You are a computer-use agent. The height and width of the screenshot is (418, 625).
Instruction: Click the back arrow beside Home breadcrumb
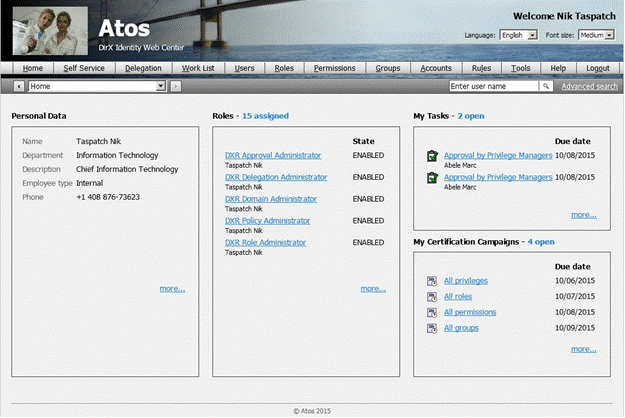pyautogui.click(x=19, y=87)
